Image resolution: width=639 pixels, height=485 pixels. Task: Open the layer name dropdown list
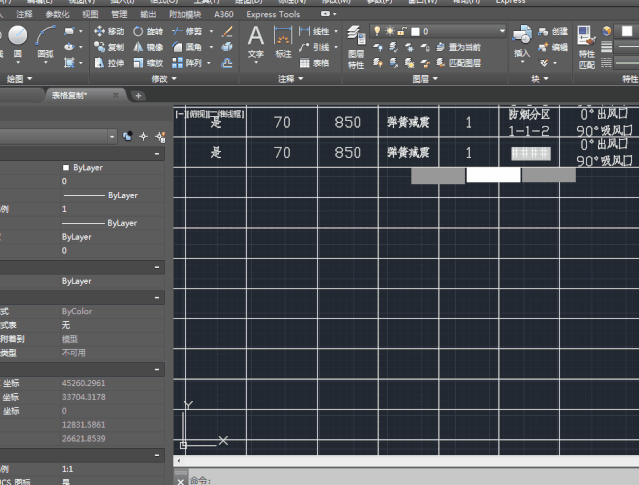click(x=500, y=31)
